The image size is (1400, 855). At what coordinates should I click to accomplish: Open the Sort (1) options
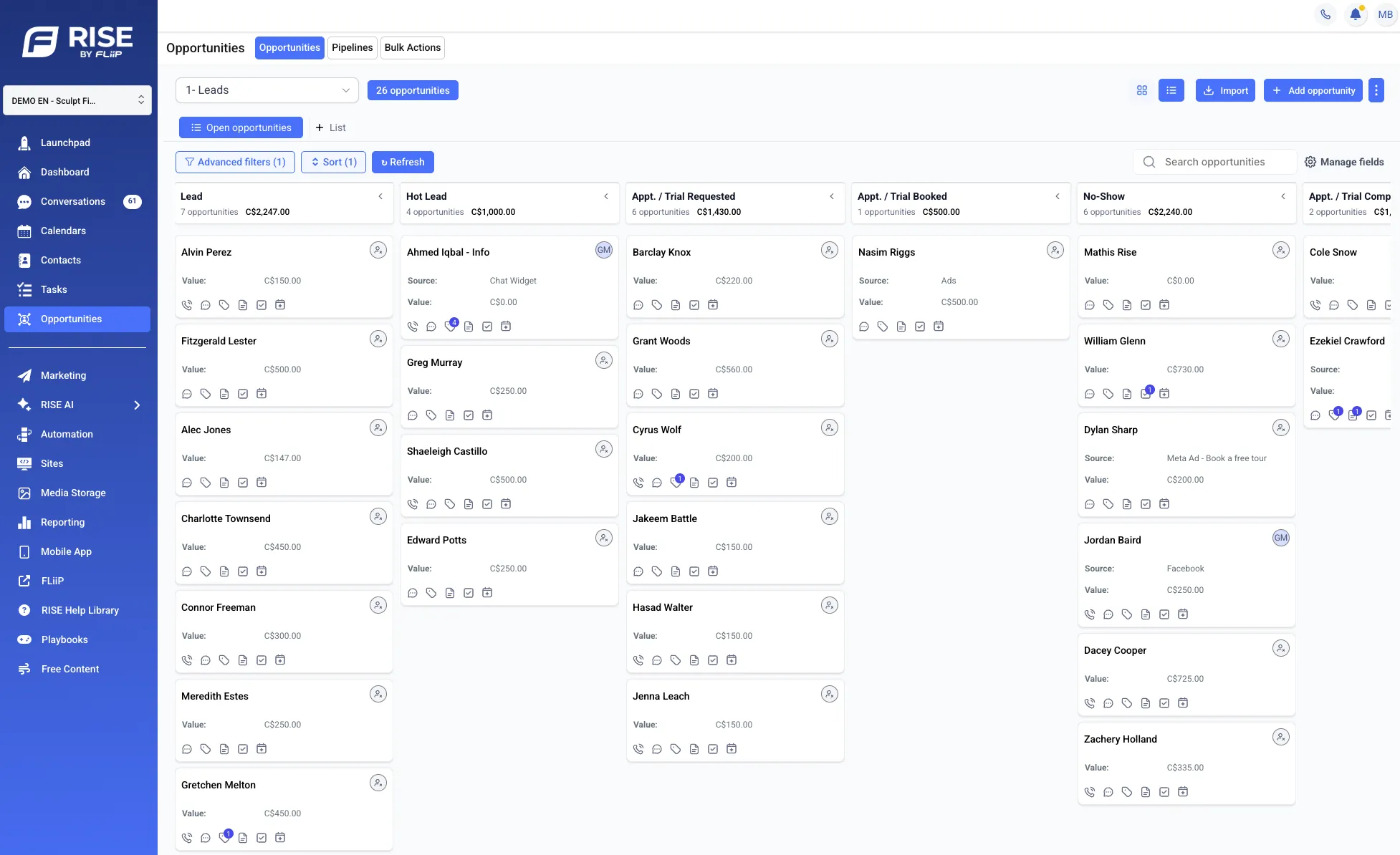[334, 162]
